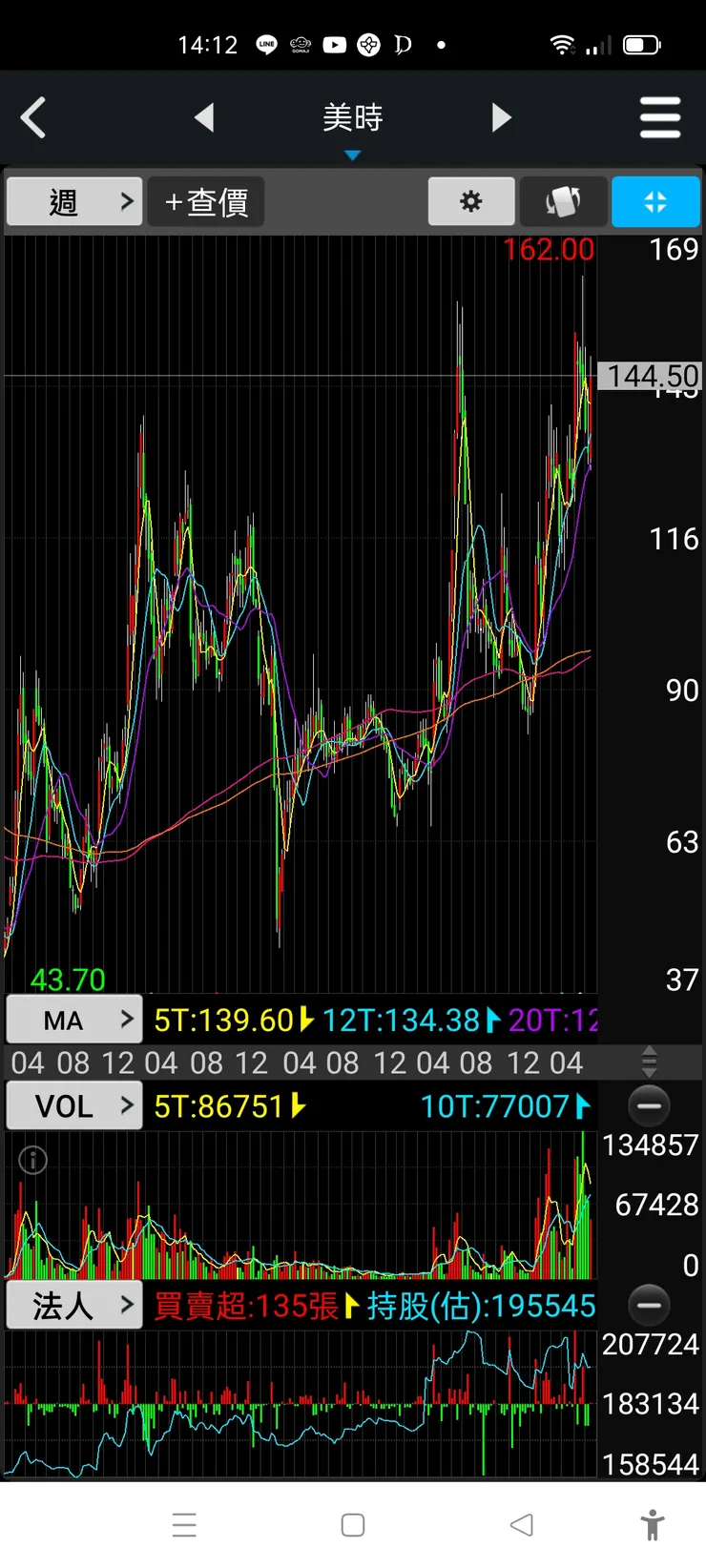The height and width of the screenshot is (1568, 706).
Task: Tap the 美時 stock title
Action: point(353,118)
